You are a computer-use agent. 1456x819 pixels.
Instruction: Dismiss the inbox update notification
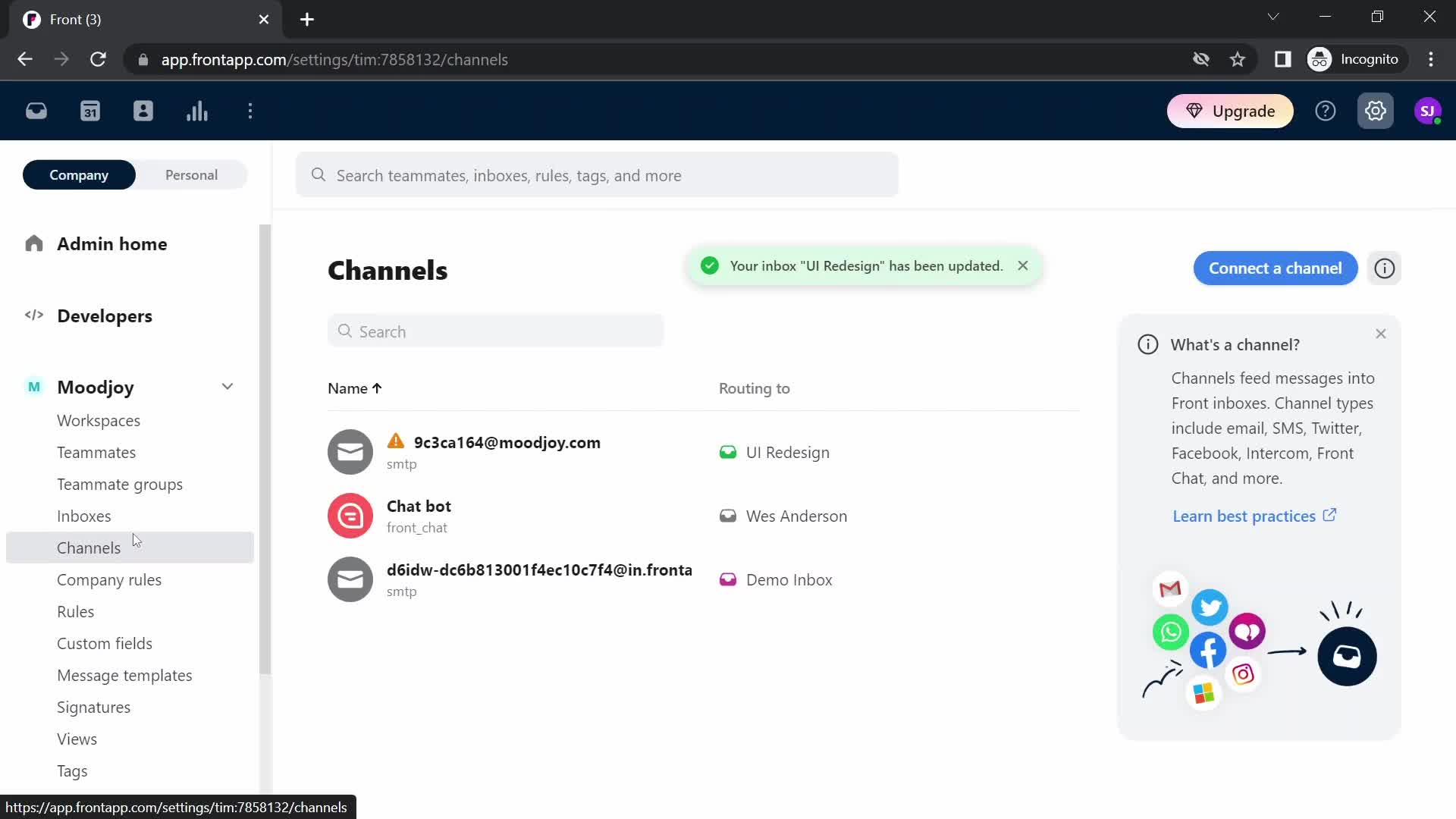coord(1023,265)
